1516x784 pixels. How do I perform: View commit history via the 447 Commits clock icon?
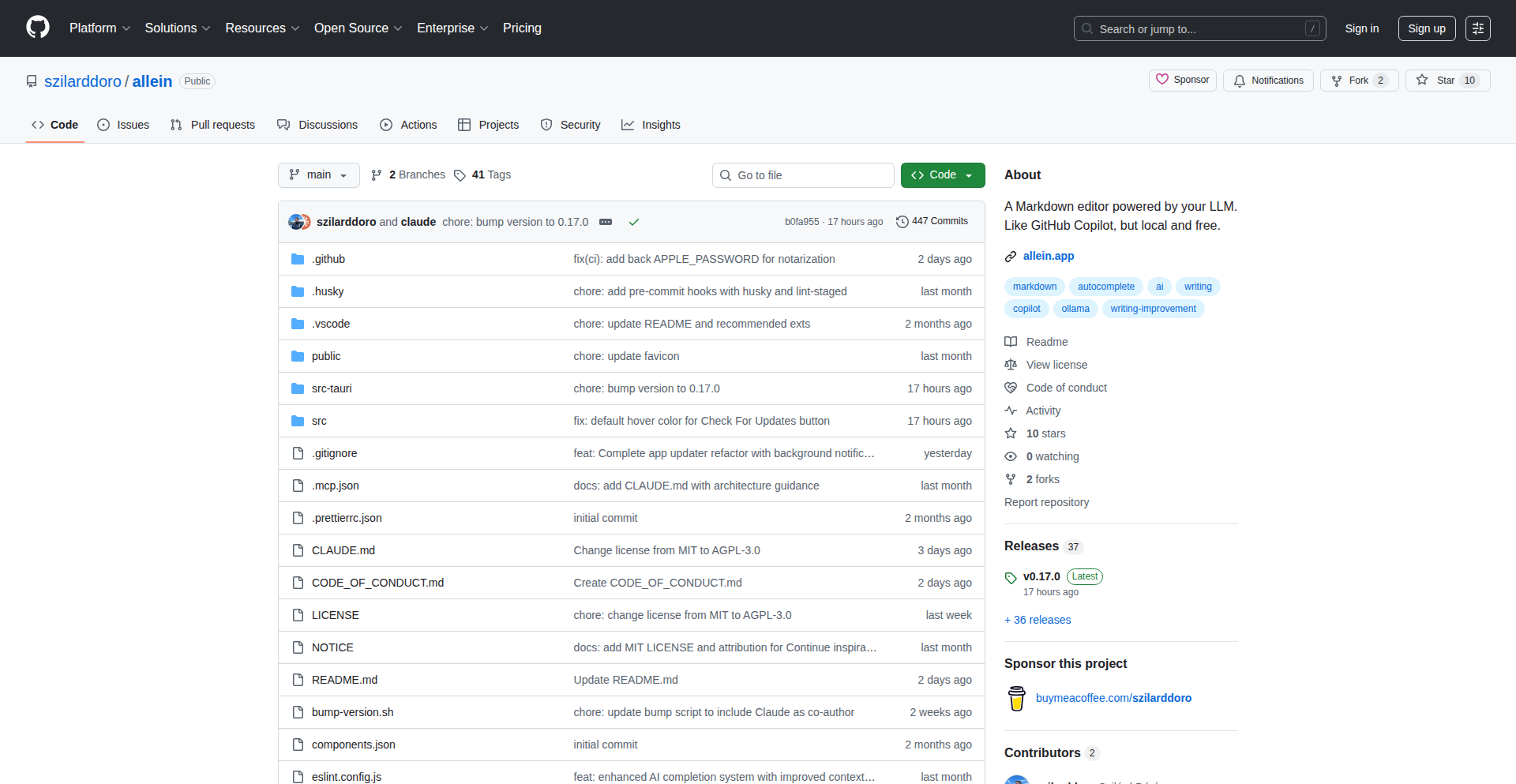903,221
